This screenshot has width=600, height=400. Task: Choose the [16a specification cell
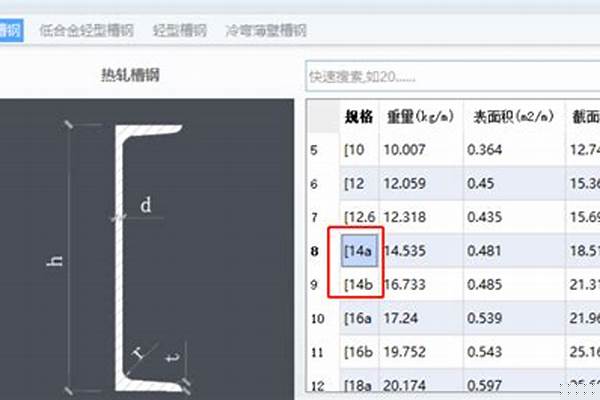pyautogui.click(x=358, y=319)
